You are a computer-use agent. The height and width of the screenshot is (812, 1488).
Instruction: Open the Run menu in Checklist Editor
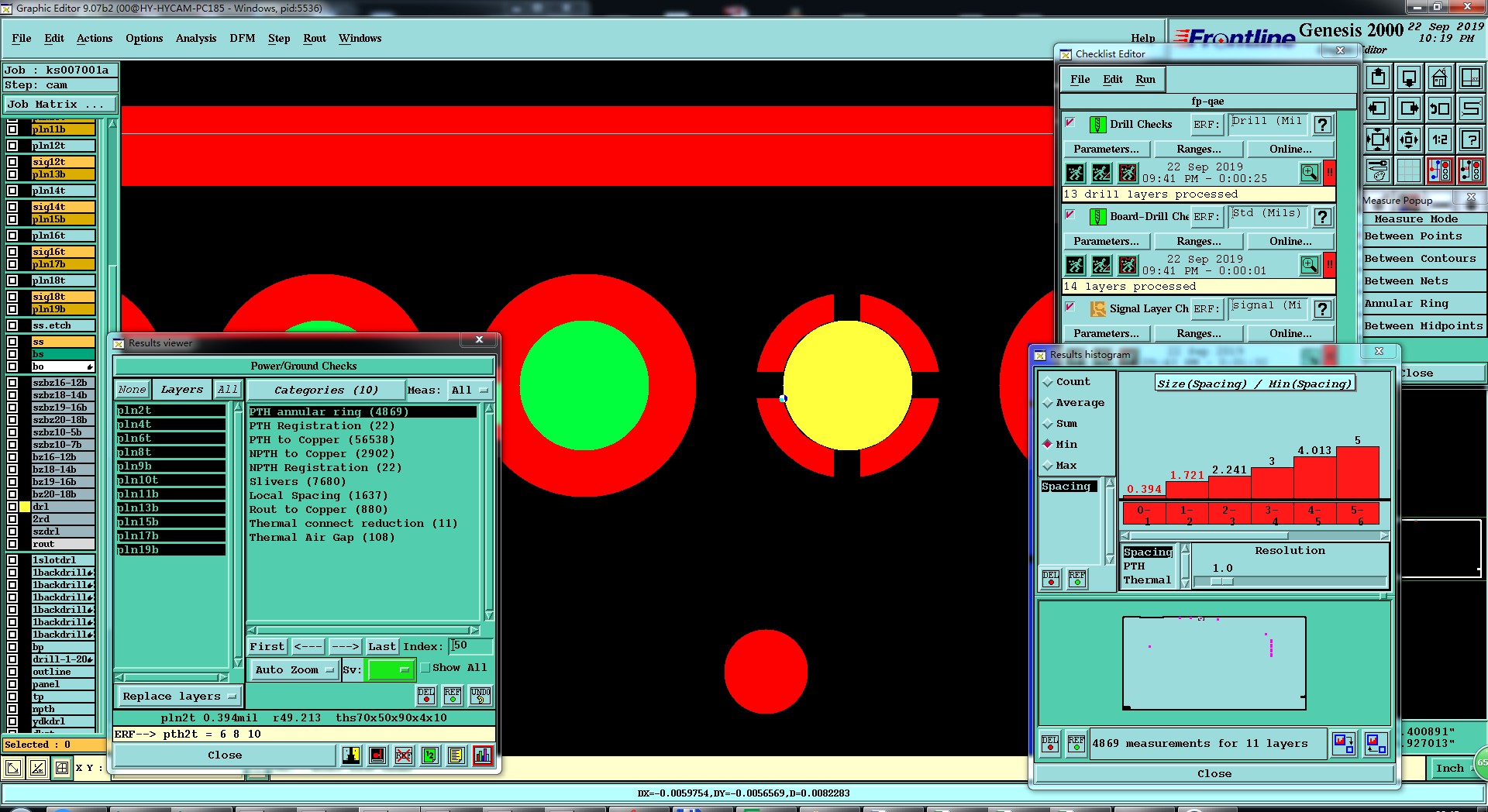[1145, 79]
